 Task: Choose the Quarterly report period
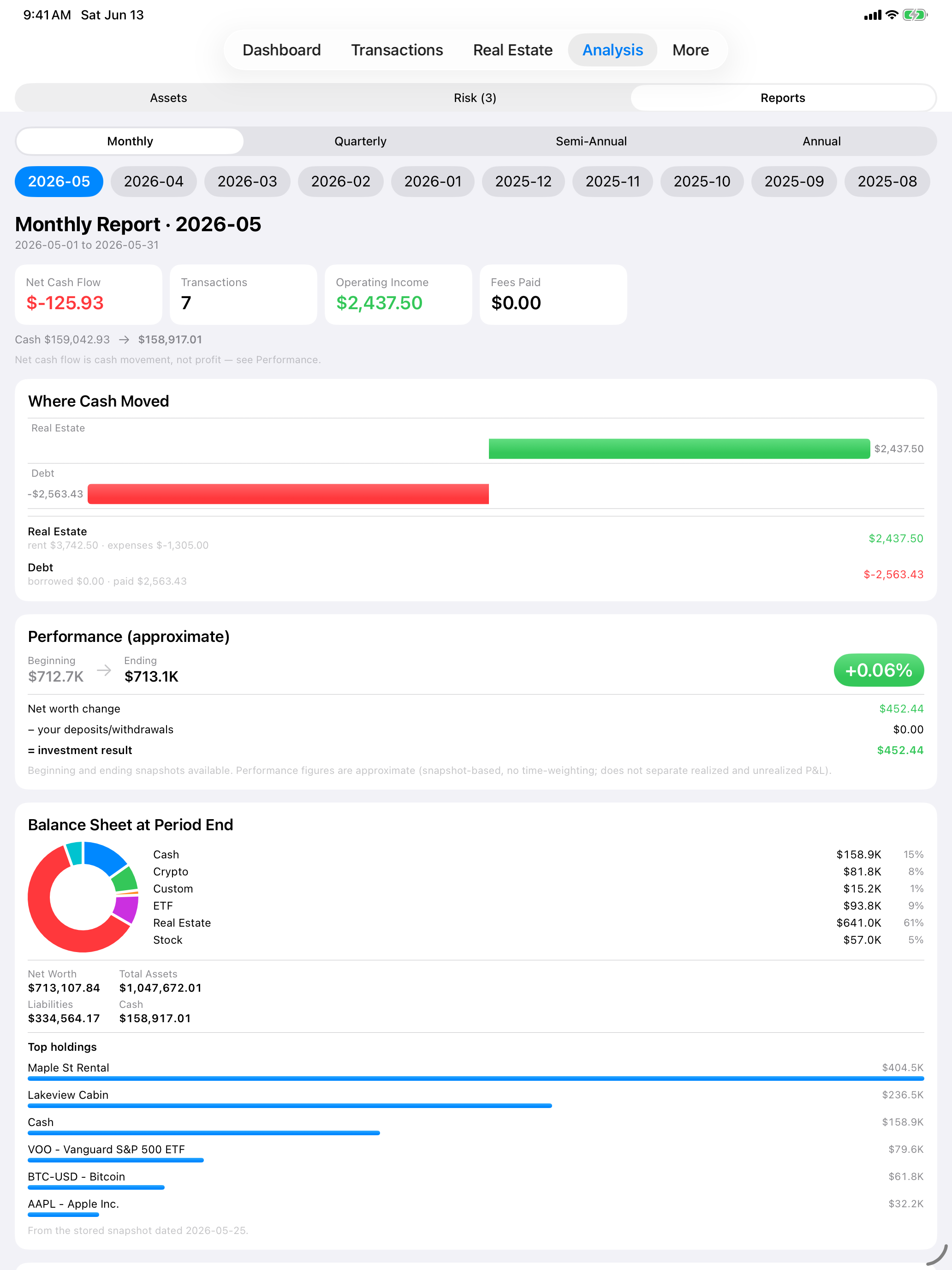tap(360, 141)
